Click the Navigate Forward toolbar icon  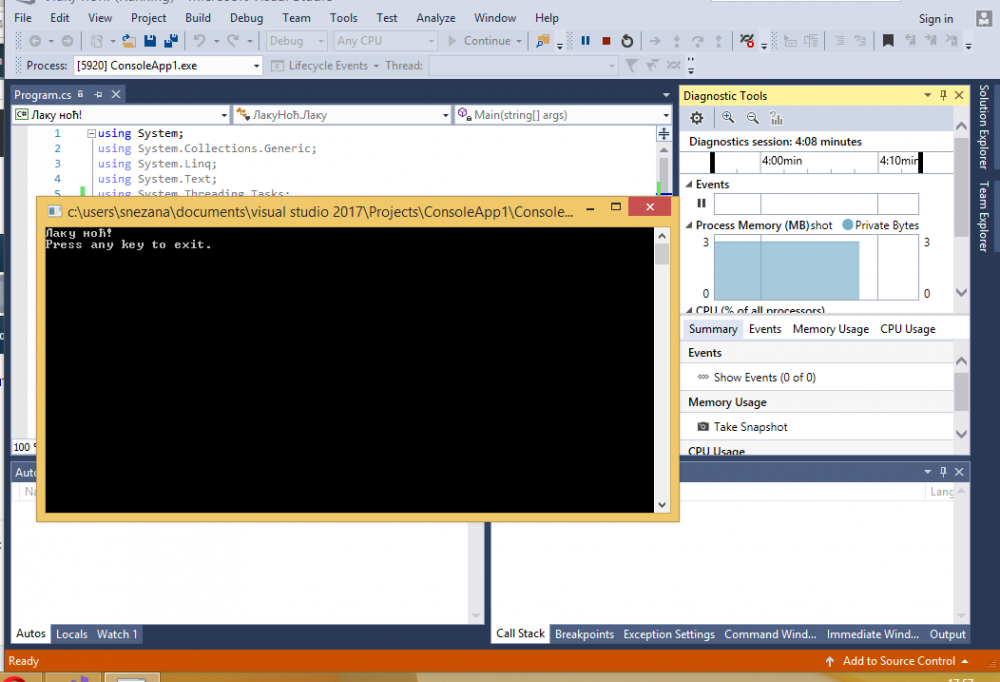coord(67,41)
